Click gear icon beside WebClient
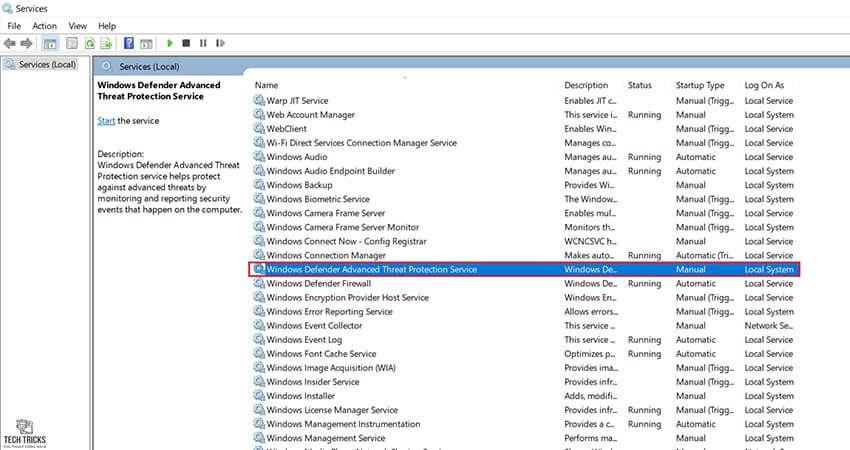 (x=259, y=128)
